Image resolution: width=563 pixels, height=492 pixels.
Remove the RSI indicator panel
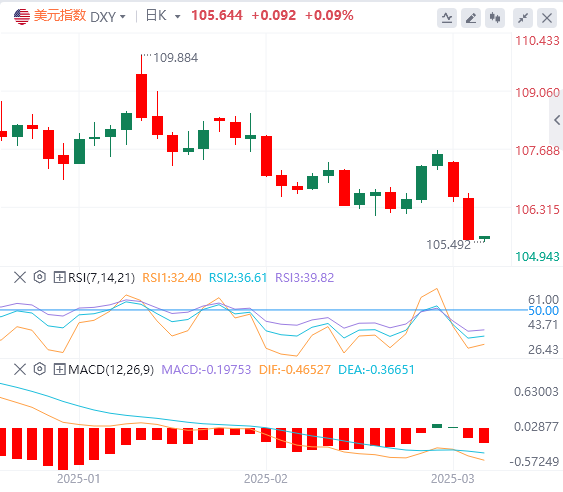point(20,277)
